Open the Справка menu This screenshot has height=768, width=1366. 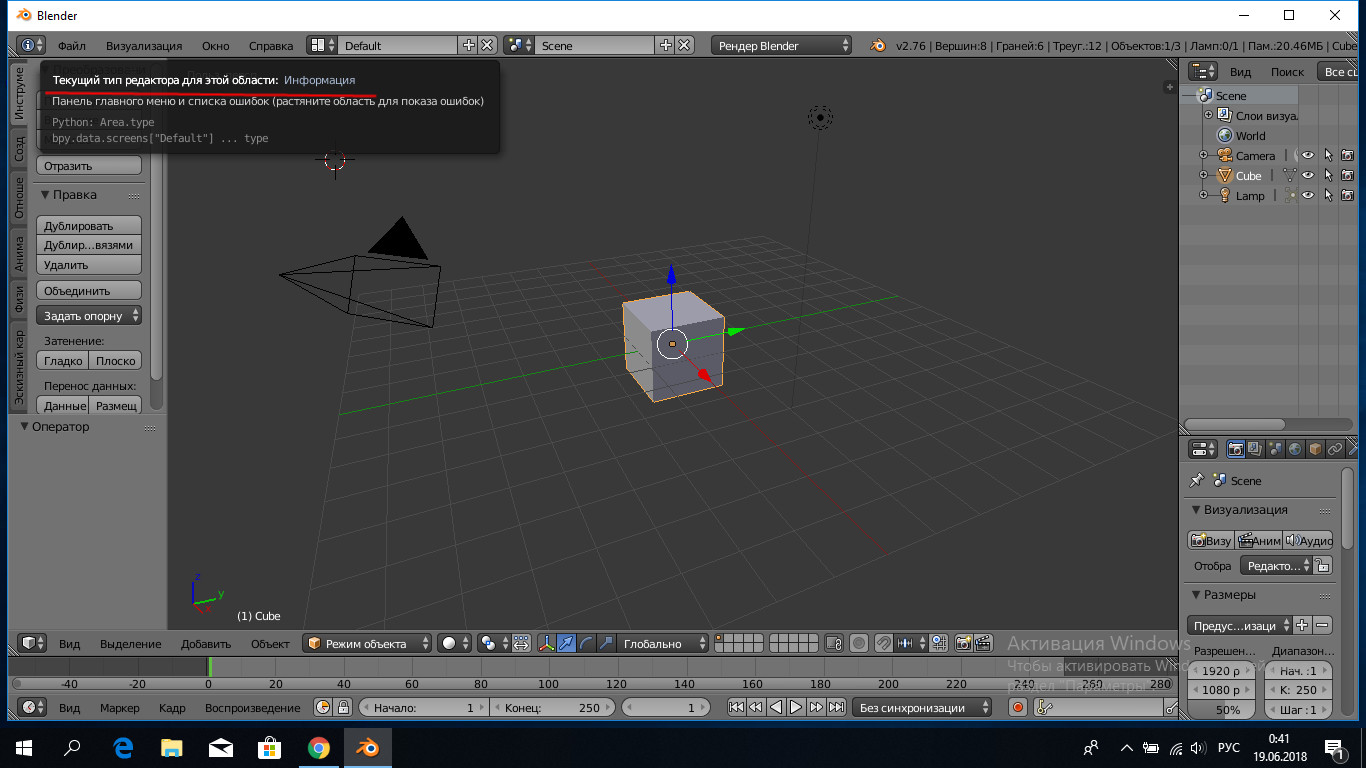(271, 45)
